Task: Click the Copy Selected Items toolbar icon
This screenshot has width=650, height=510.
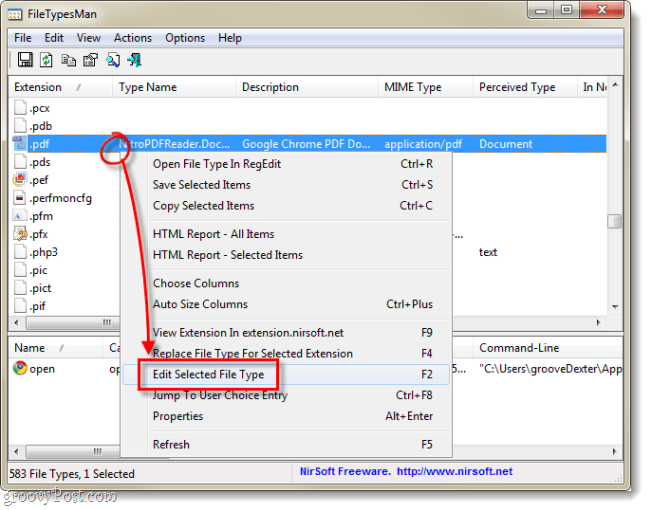Action: point(68,61)
